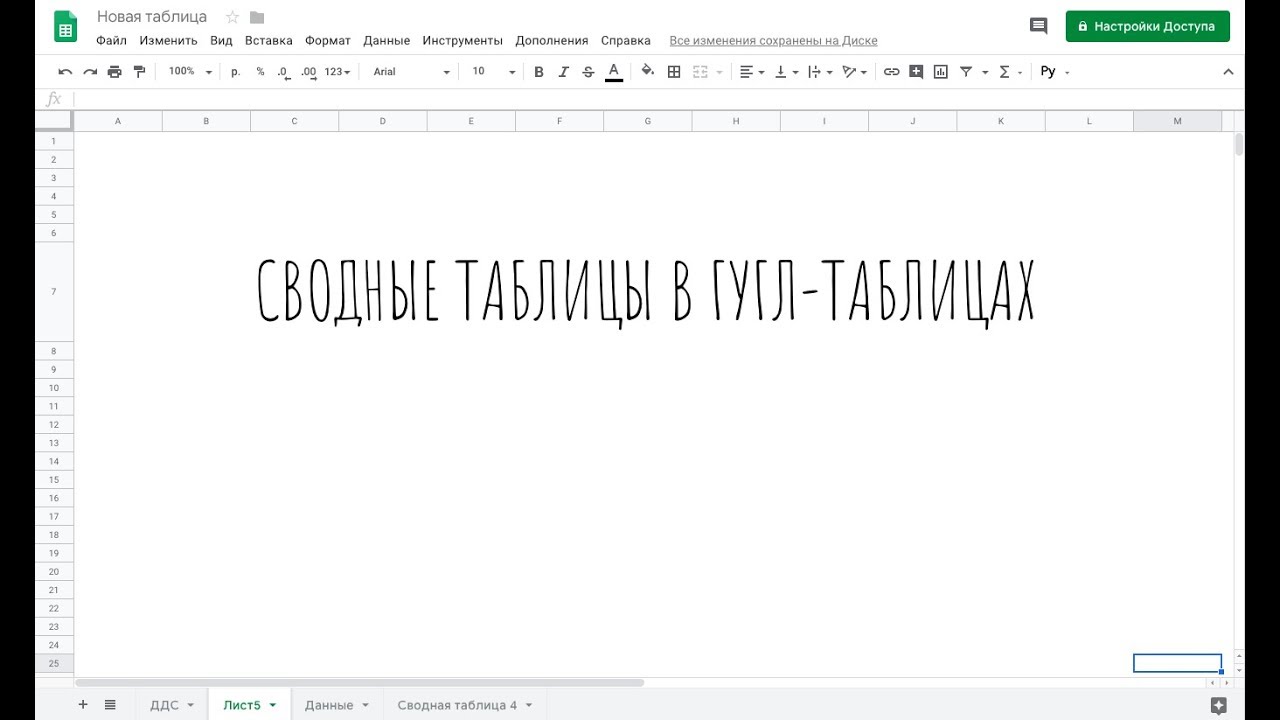Open Лист5 tab dropdown arrow
The image size is (1280, 720).
tap(272, 705)
